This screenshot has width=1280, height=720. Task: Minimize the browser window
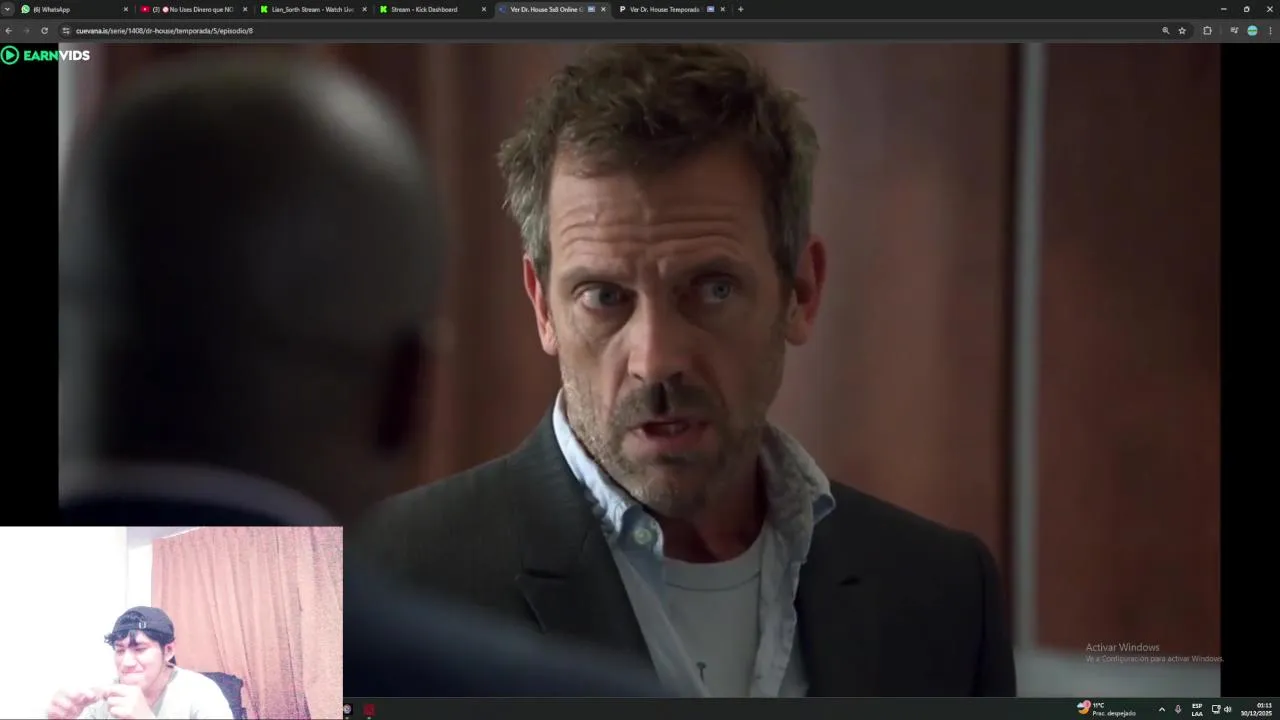click(1223, 9)
